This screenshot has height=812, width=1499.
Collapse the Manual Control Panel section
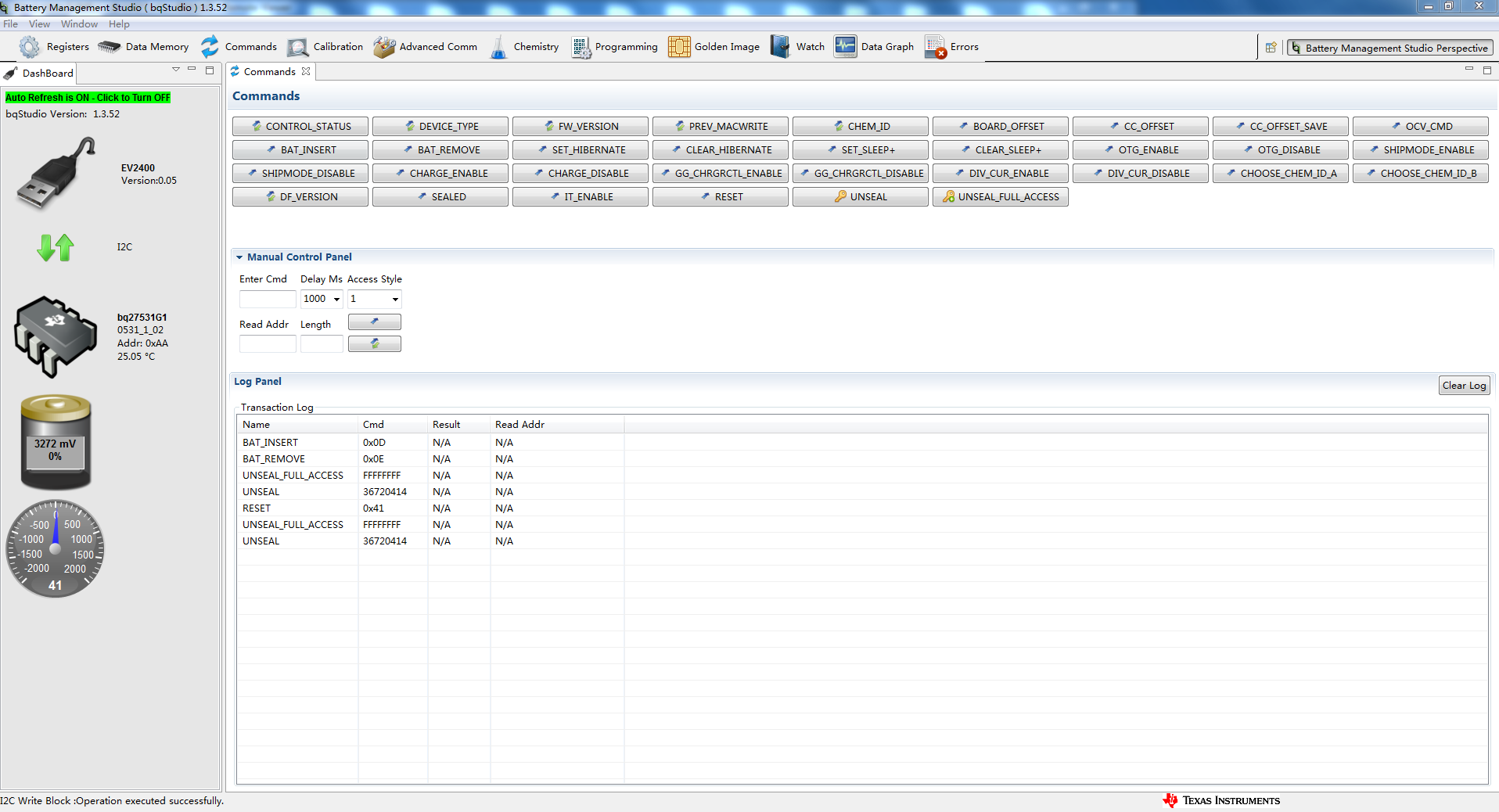239,257
